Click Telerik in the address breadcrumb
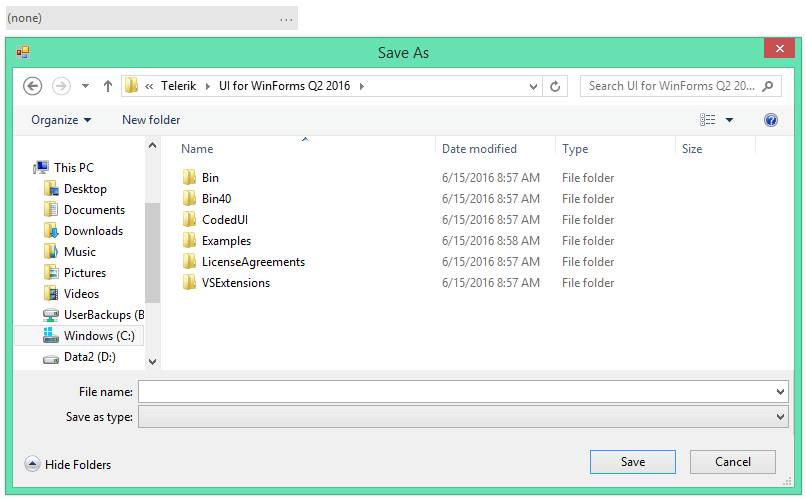 click(x=178, y=86)
